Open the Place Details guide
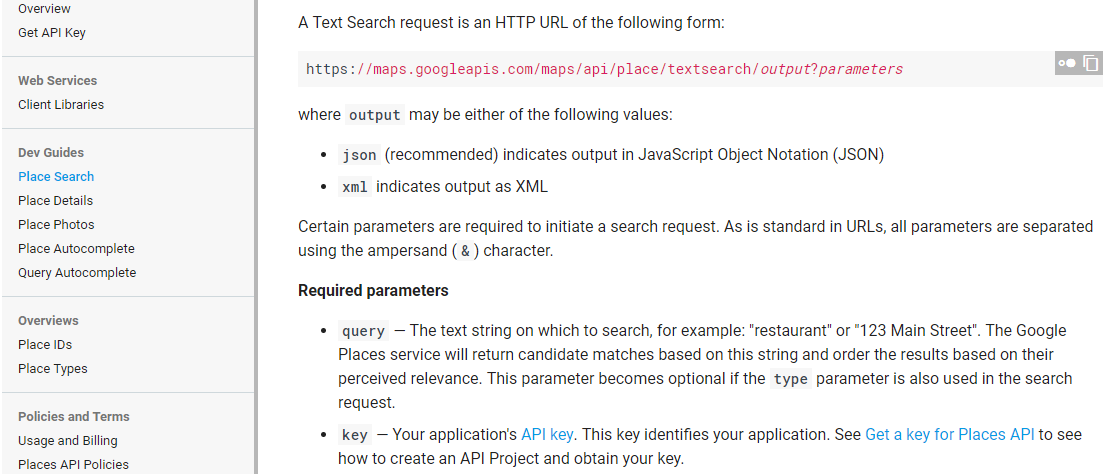The image size is (1115, 474). point(55,200)
